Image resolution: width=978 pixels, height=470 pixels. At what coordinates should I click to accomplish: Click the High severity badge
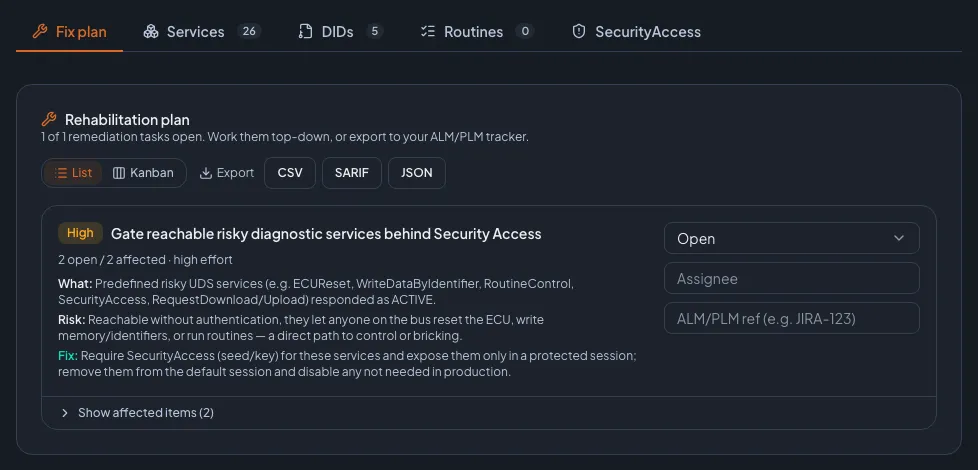(80, 233)
